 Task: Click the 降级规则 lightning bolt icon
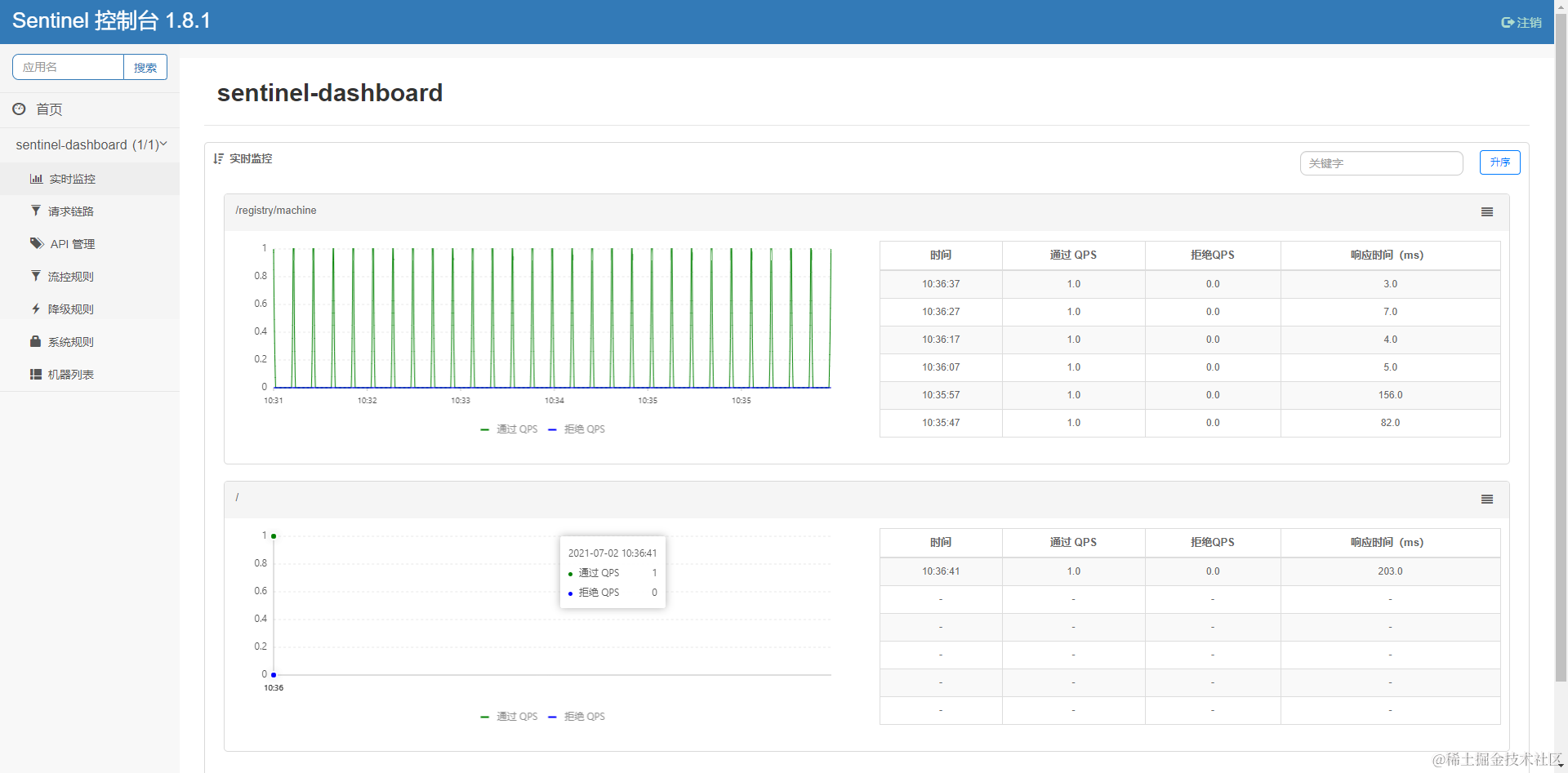point(36,309)
